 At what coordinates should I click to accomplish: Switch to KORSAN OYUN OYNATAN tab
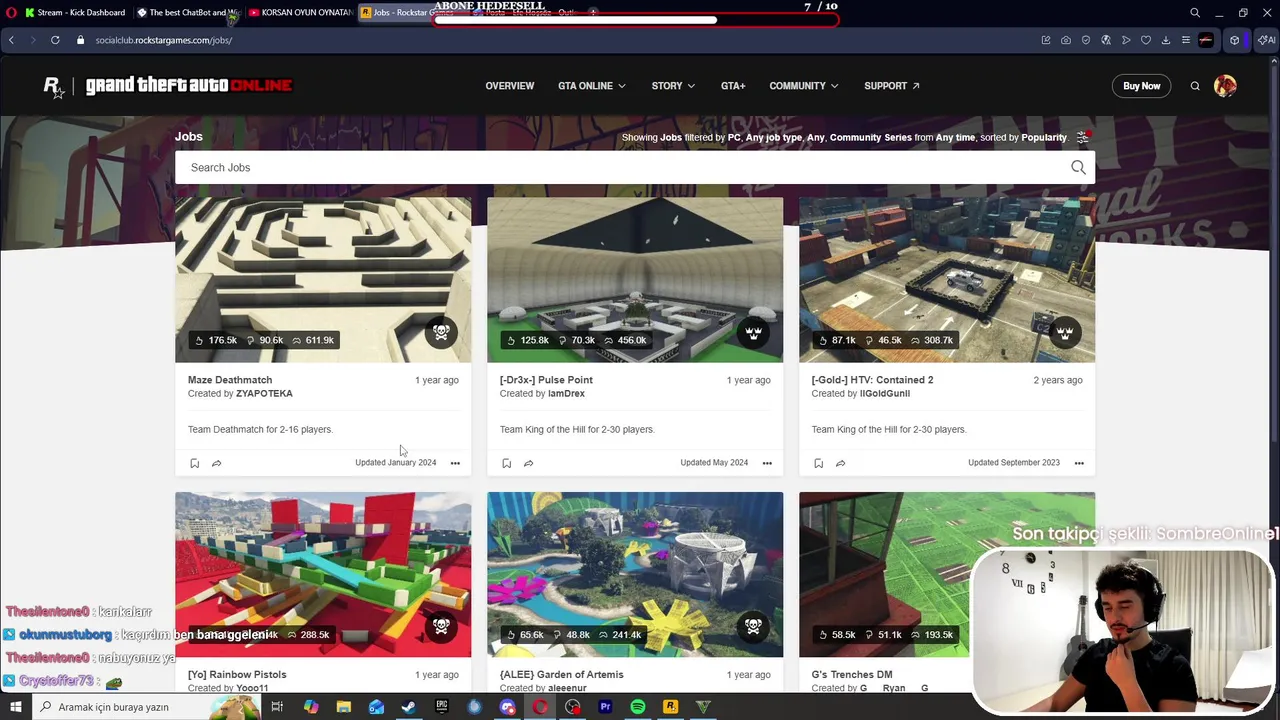(x=300, y=13)
